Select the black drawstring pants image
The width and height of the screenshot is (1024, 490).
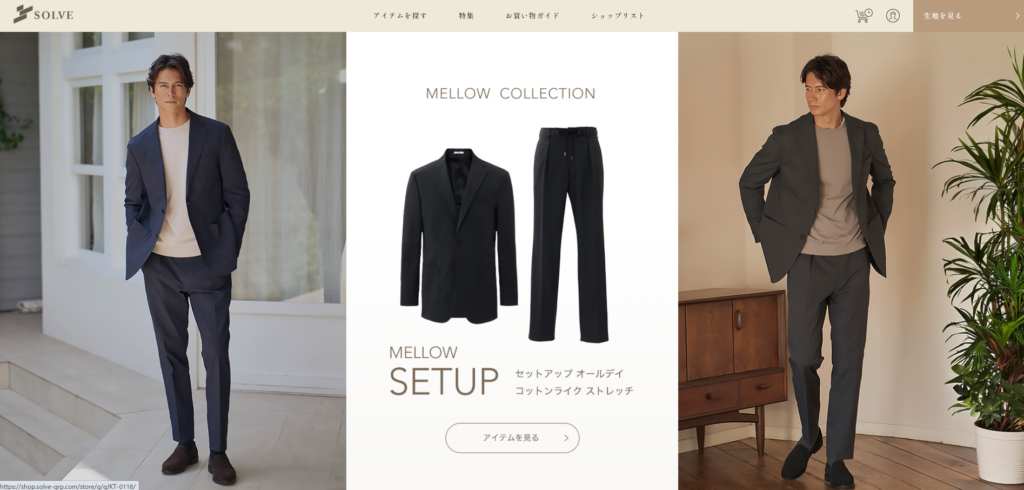click(x=568, y=235)
